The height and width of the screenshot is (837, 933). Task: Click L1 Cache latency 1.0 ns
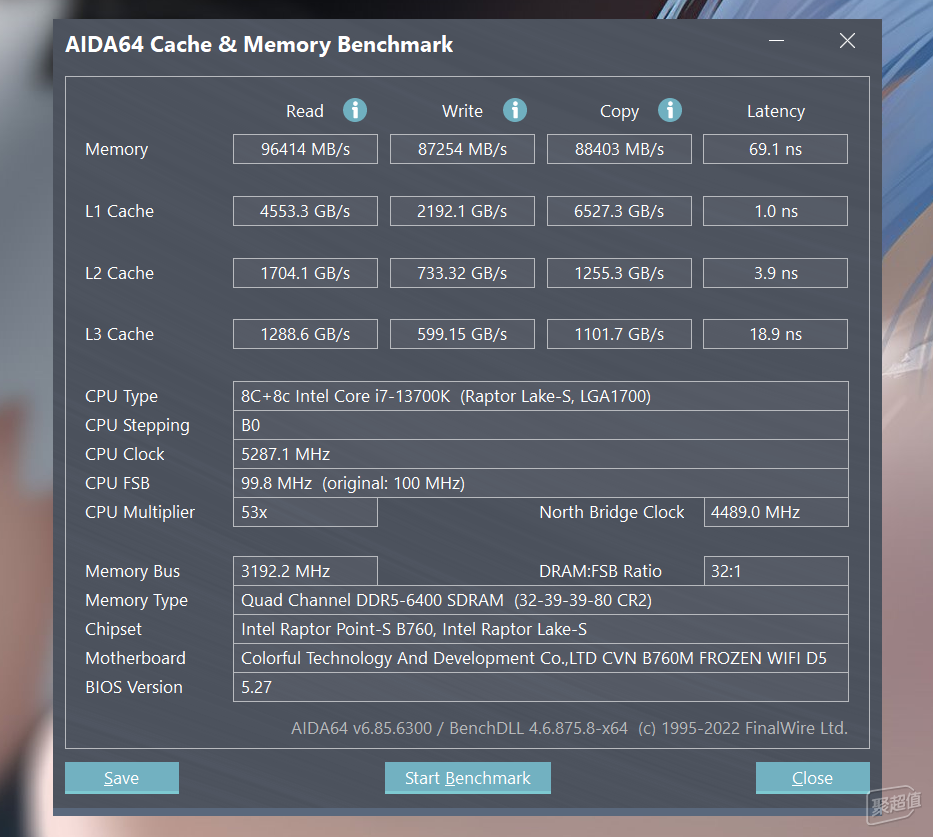point(775,211)
